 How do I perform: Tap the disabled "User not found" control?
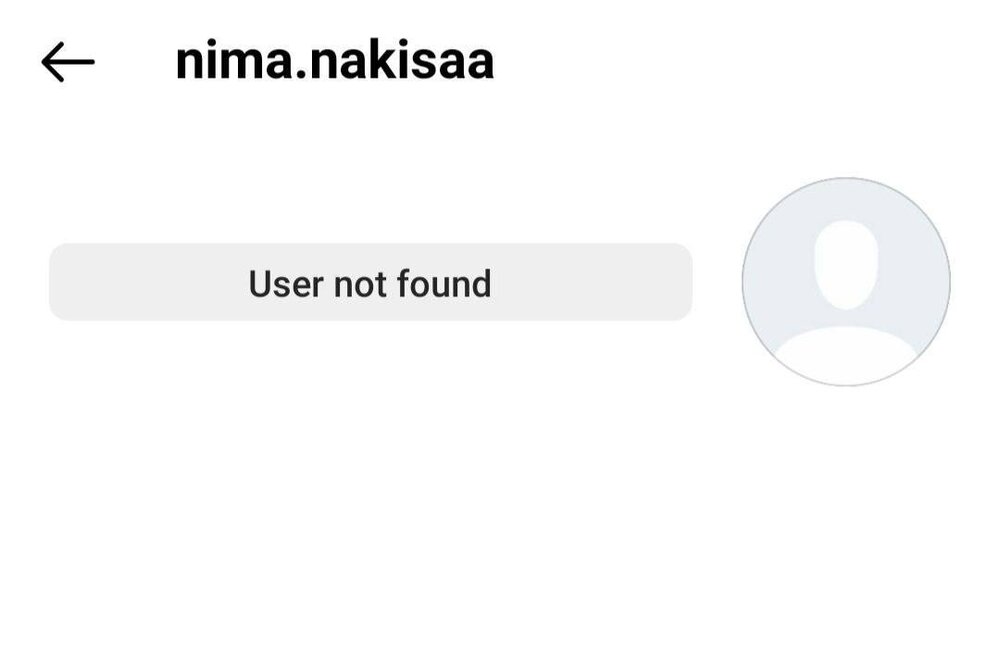click(370, 283)
